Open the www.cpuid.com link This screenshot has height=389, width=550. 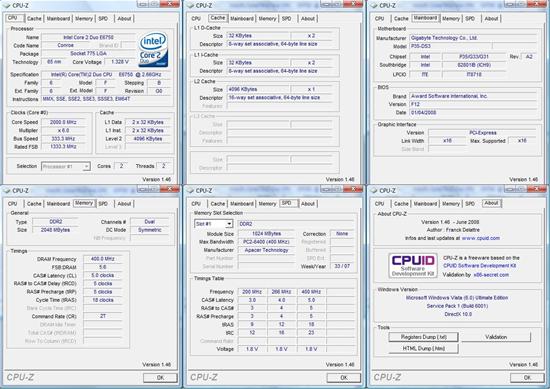(x=481, y=238)
